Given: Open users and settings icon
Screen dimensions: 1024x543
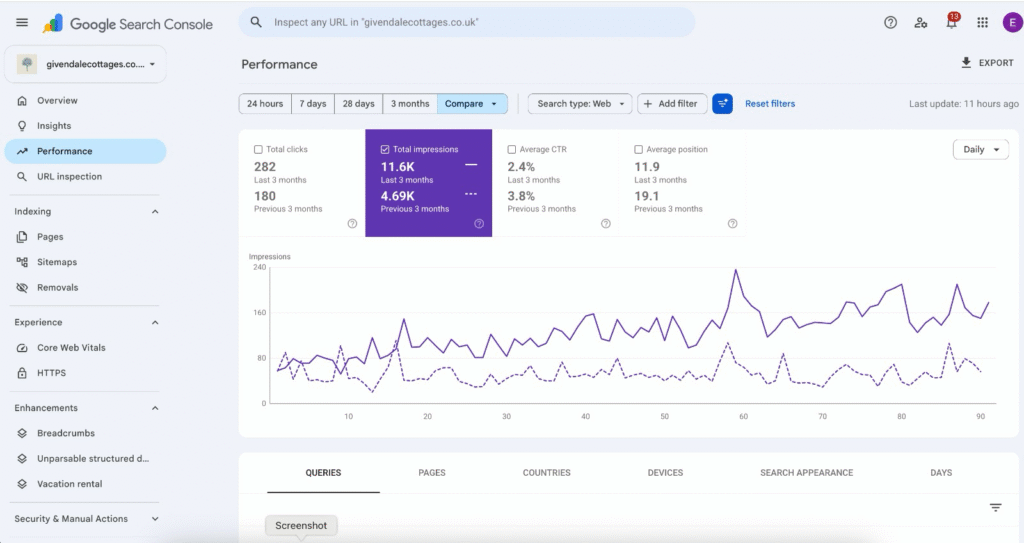Looking at the screenshot, I should pyautogui.click(x=921, y=23).
